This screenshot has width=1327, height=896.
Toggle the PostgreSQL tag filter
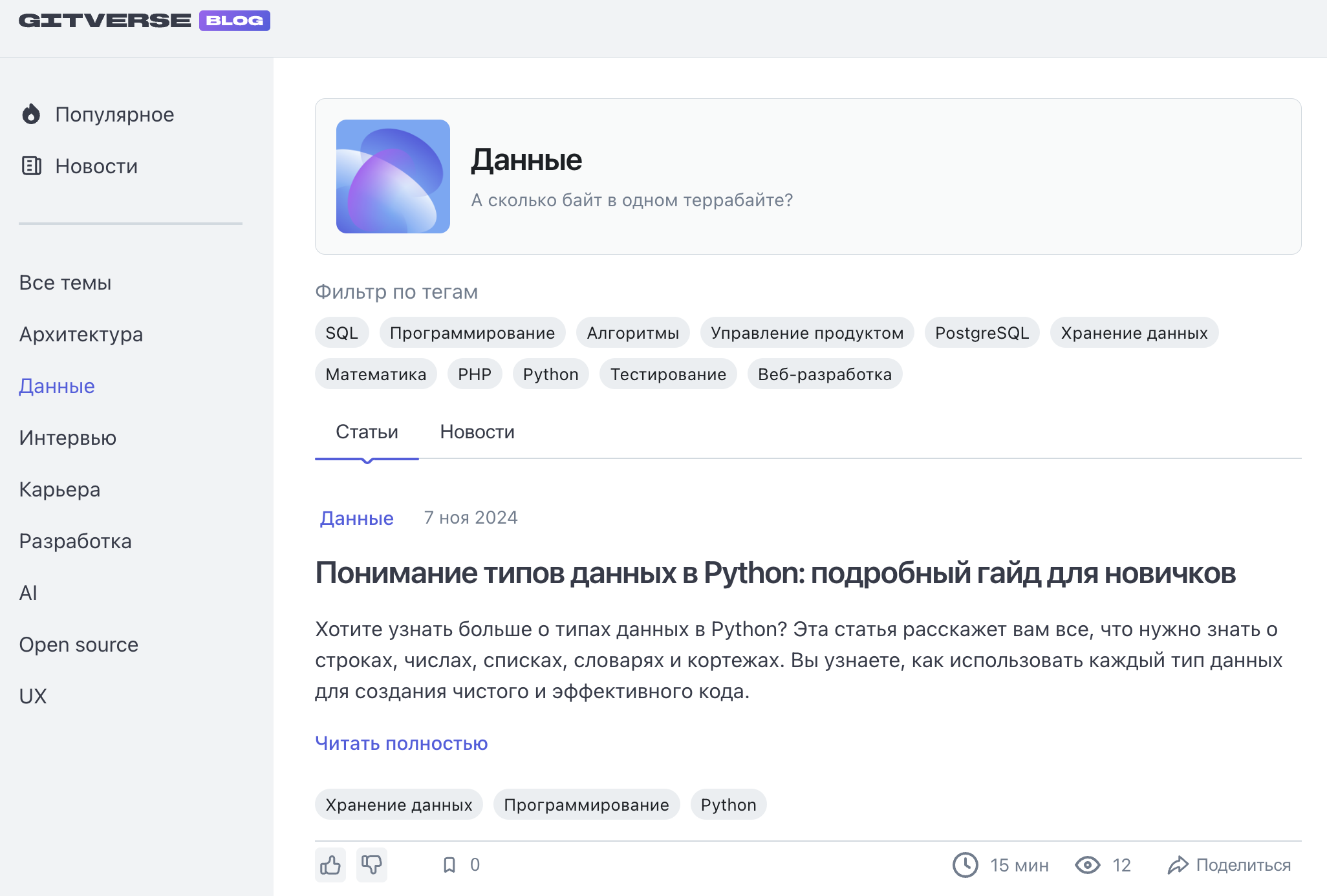pyautogui.click(x=982, y=332)
